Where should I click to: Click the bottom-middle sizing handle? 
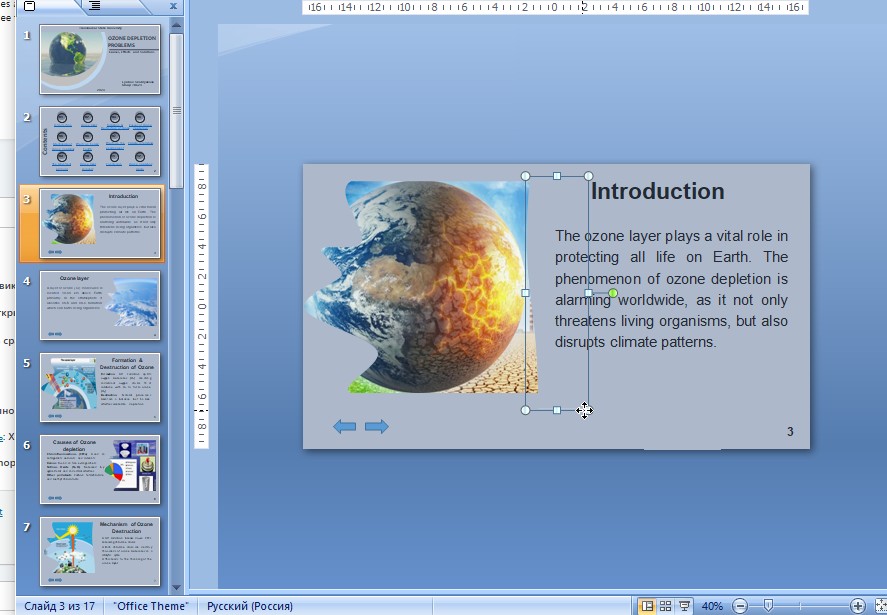(557, 410)
